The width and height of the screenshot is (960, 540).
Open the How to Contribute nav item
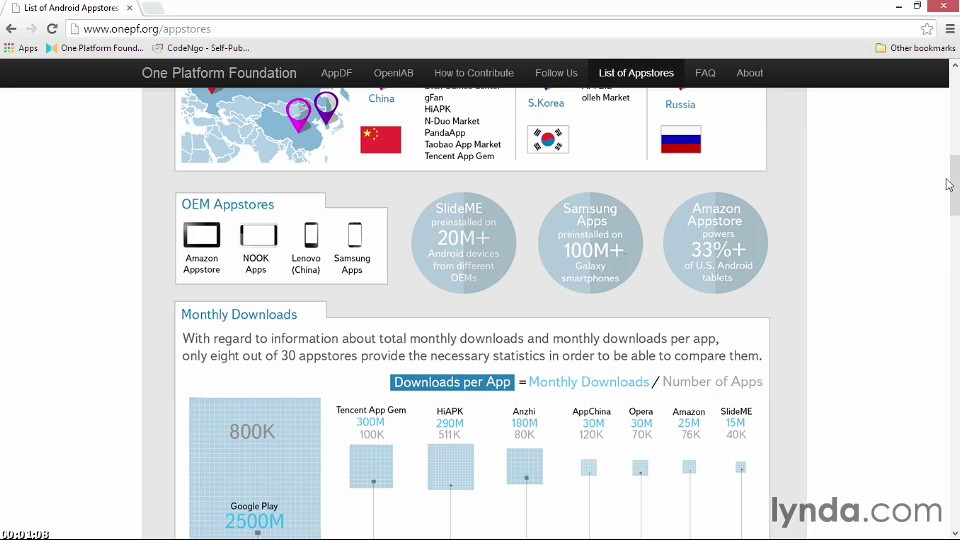point(474,73)
